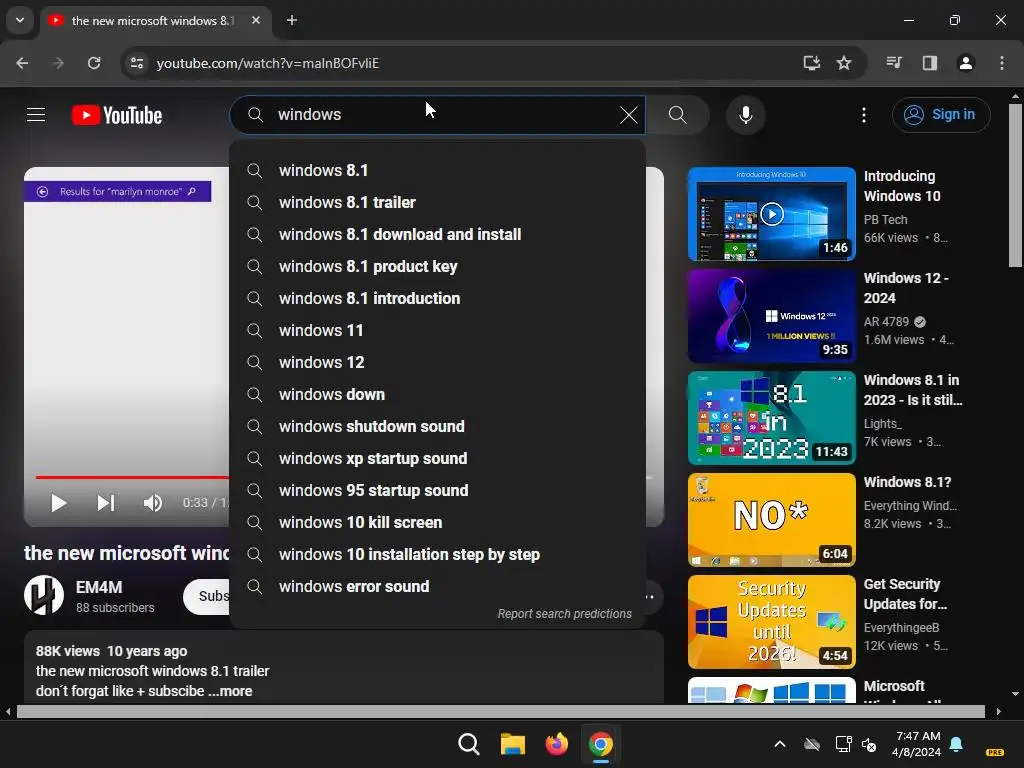This screenshot has width=1024, height=768.
Task: Click Report search predictions link
Action: (x=564, y=614)
